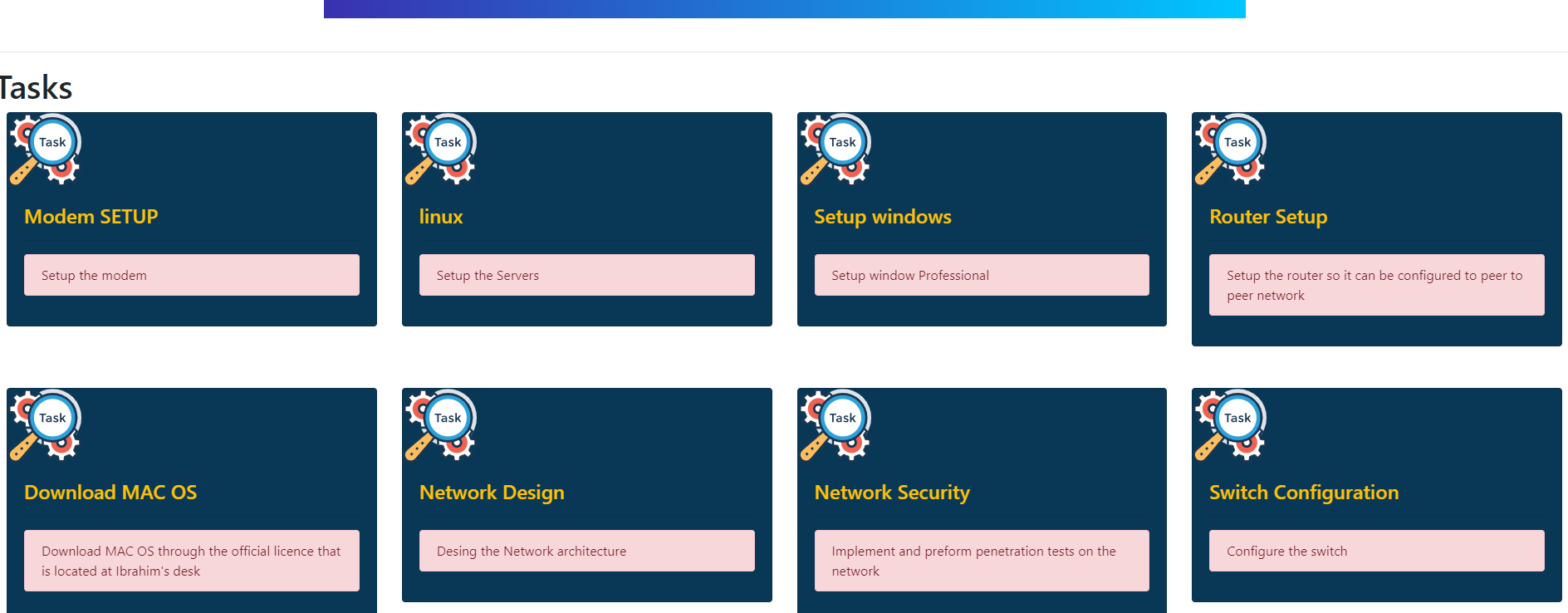Screen dimensions: 1568x613
Task: Click the Task icon on linux card
Action: pos(440,150)
